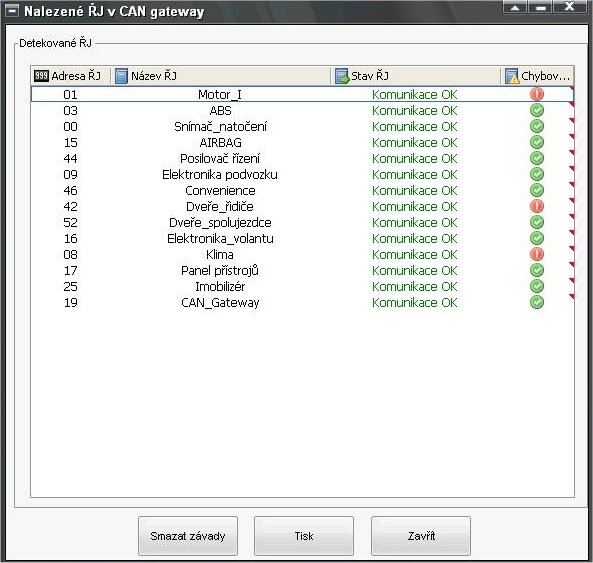The width and height of the screenshot is (593, 563).
Task: Sort by Adresa ŘJ column header
Action: click(x=71, y=76)
